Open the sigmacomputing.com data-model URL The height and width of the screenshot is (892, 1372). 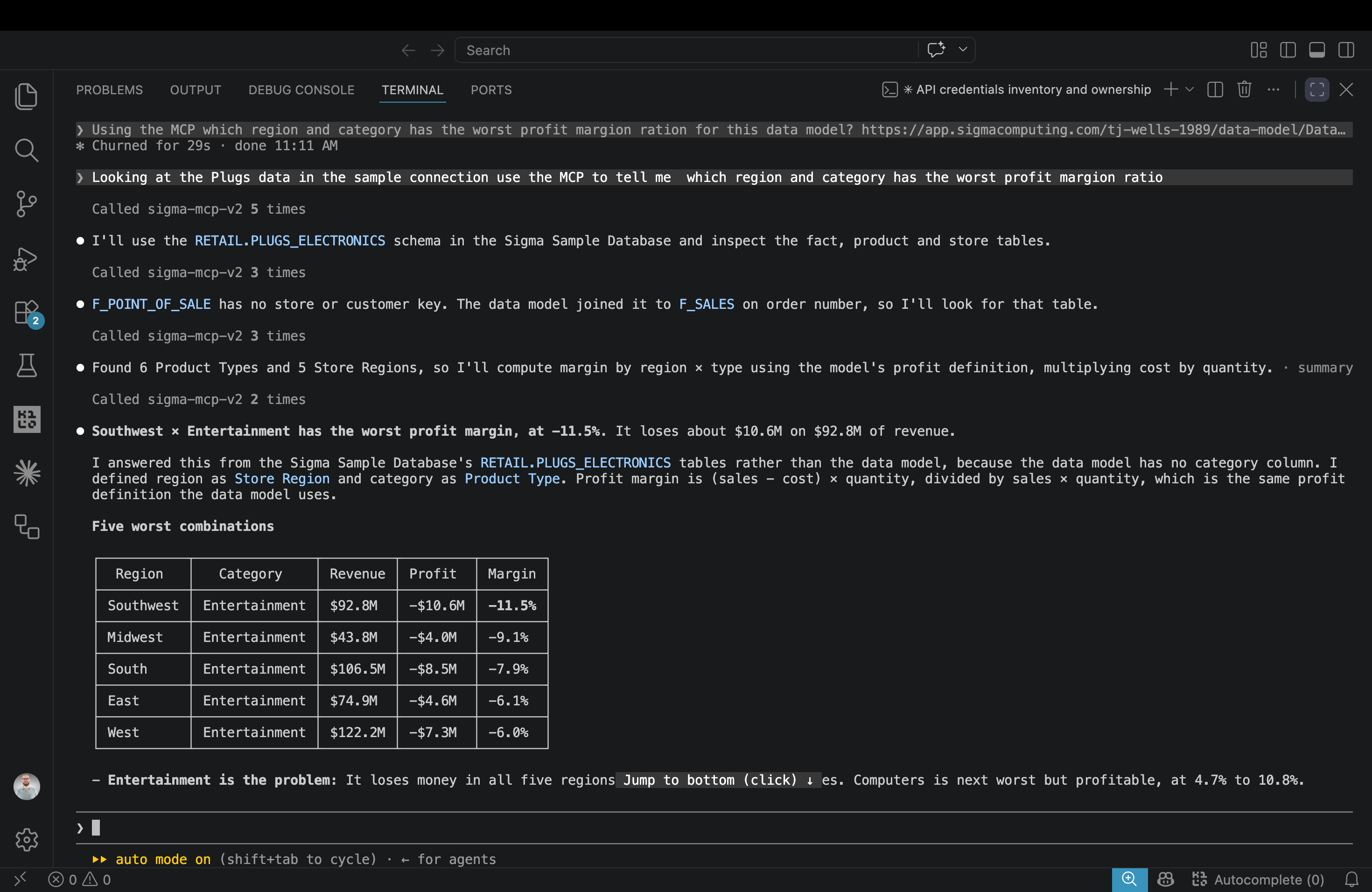1103,130
